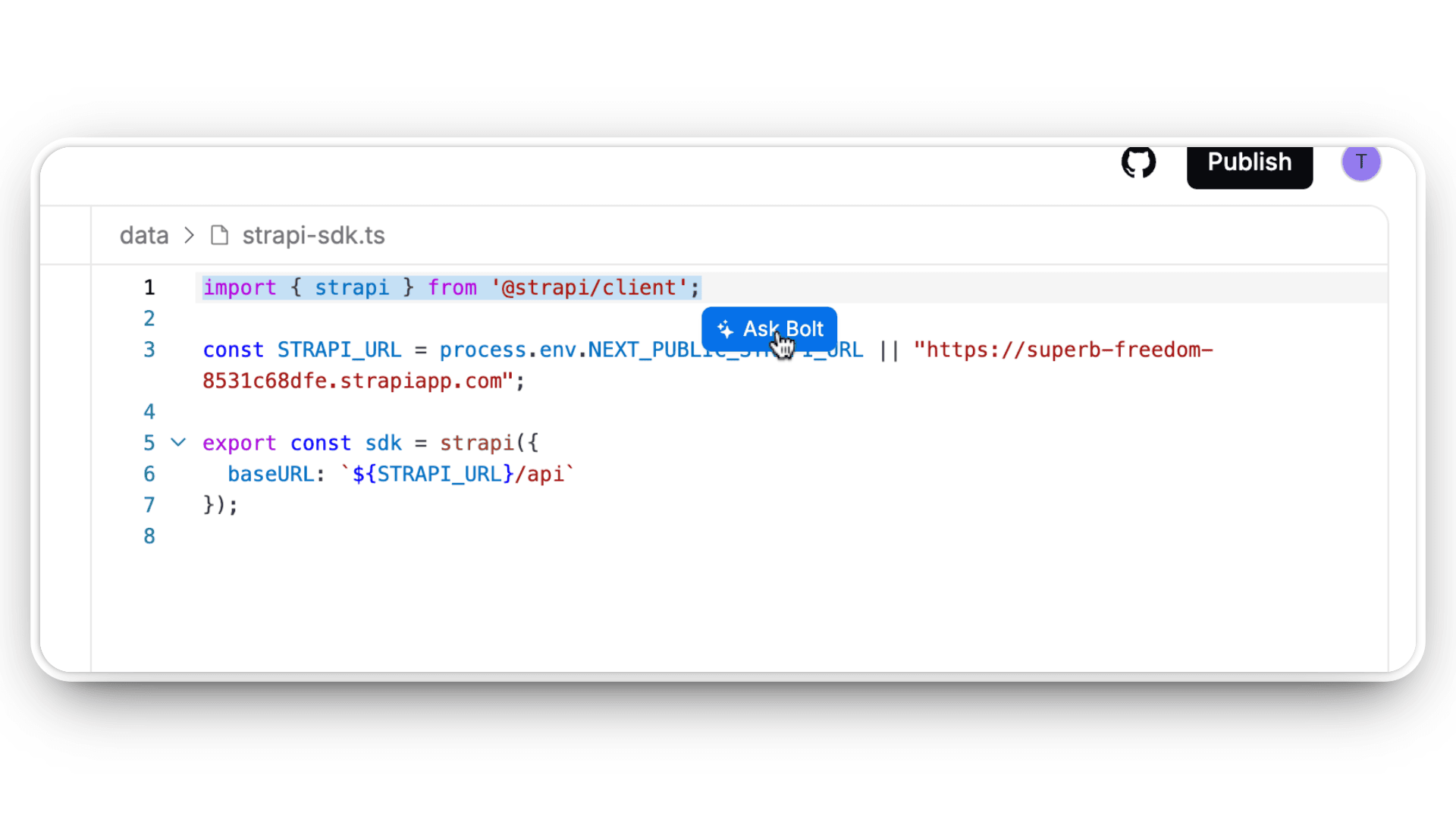
Task: Select the data breadcrumb folder
Action: click(144, 236)
